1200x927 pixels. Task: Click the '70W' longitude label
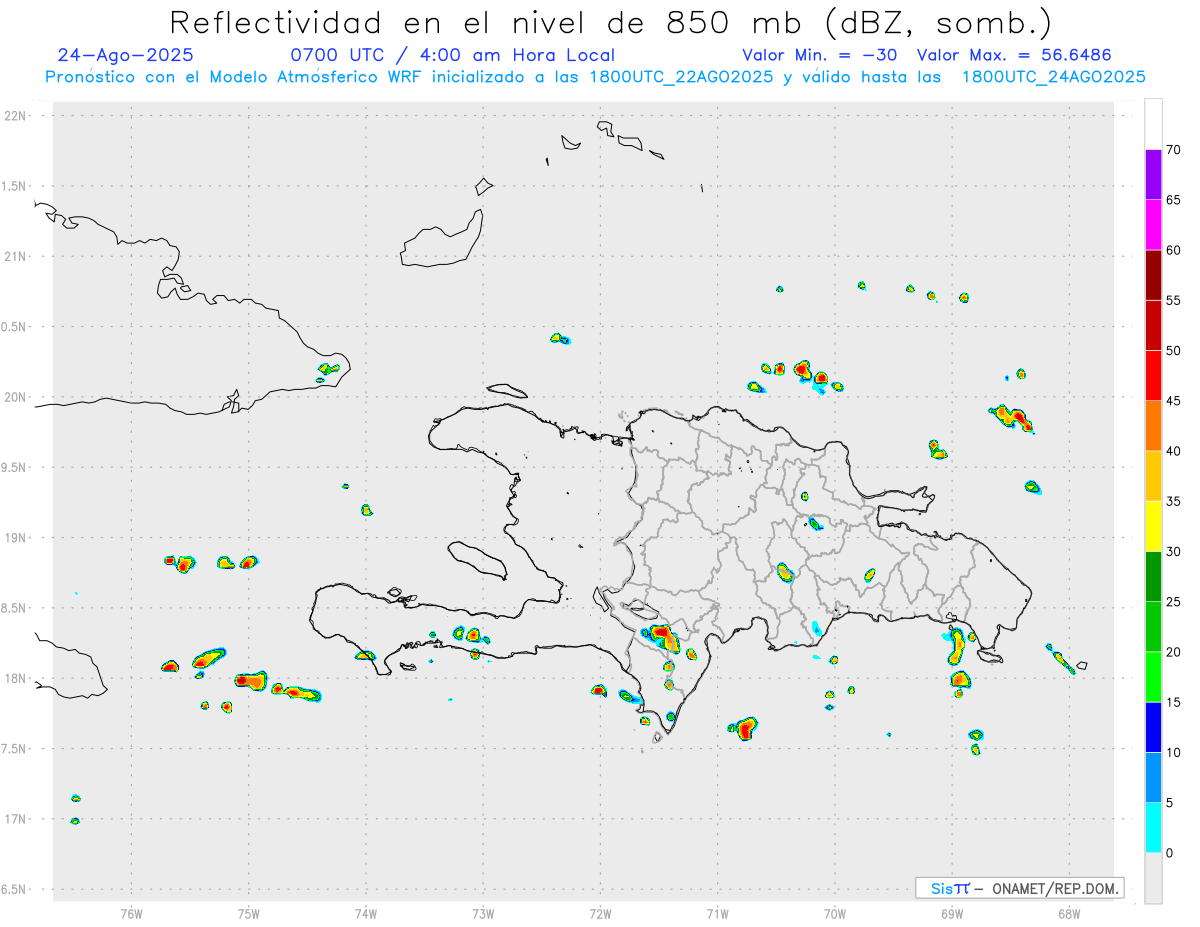834,913
